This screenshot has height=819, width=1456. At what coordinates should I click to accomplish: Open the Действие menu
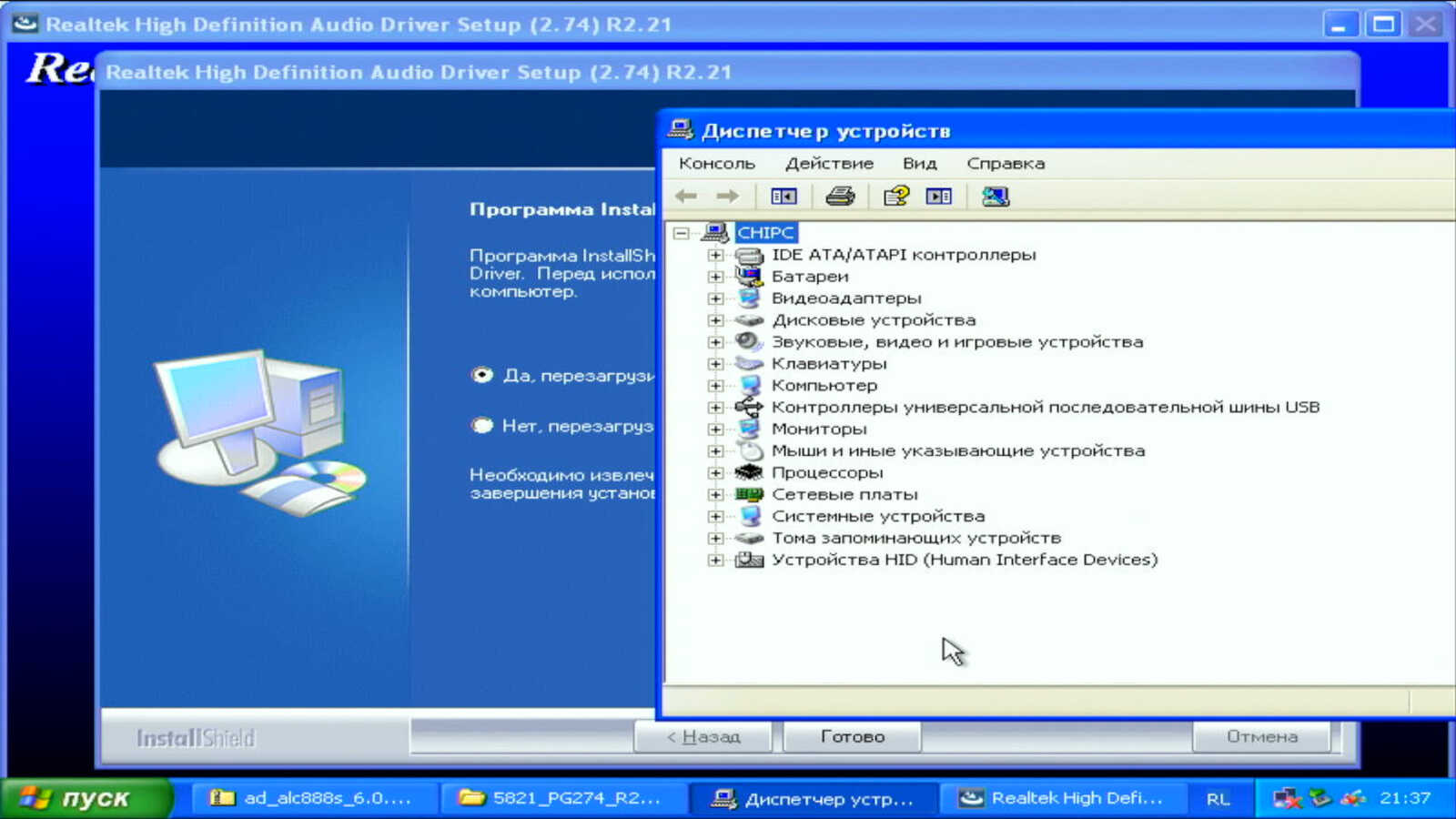tap(828, 164)
